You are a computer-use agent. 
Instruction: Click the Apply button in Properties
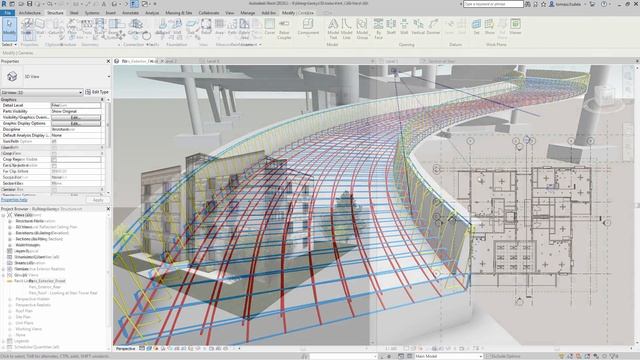(x=98, y=200)
